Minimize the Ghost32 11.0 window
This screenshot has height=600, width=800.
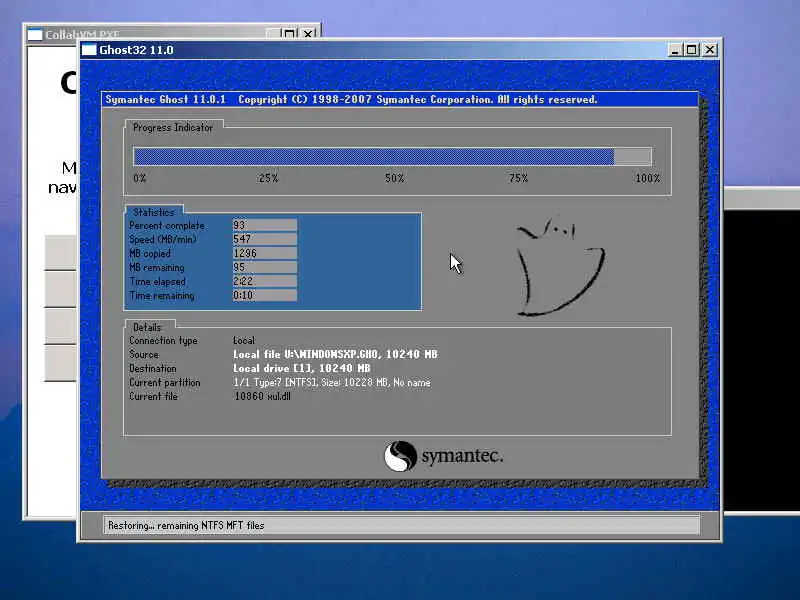(x=674, y=49)
